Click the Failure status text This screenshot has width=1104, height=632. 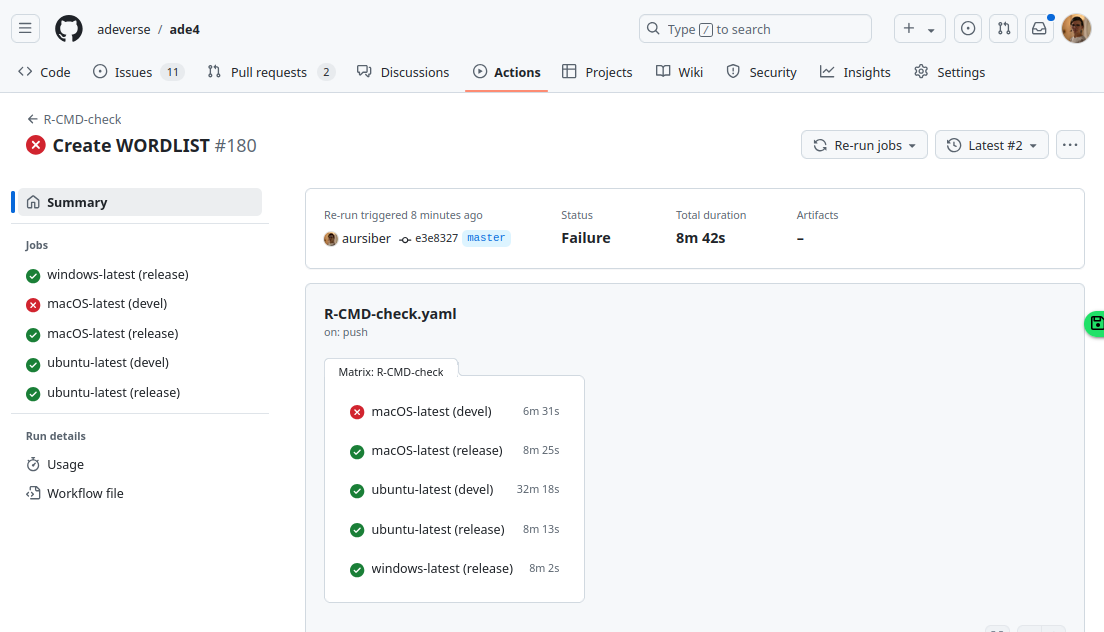[586, 238]
